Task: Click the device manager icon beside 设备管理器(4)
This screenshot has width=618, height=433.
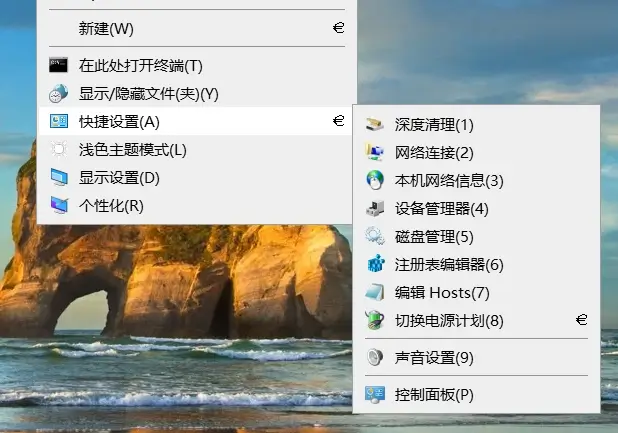Action: coord(375,208)
